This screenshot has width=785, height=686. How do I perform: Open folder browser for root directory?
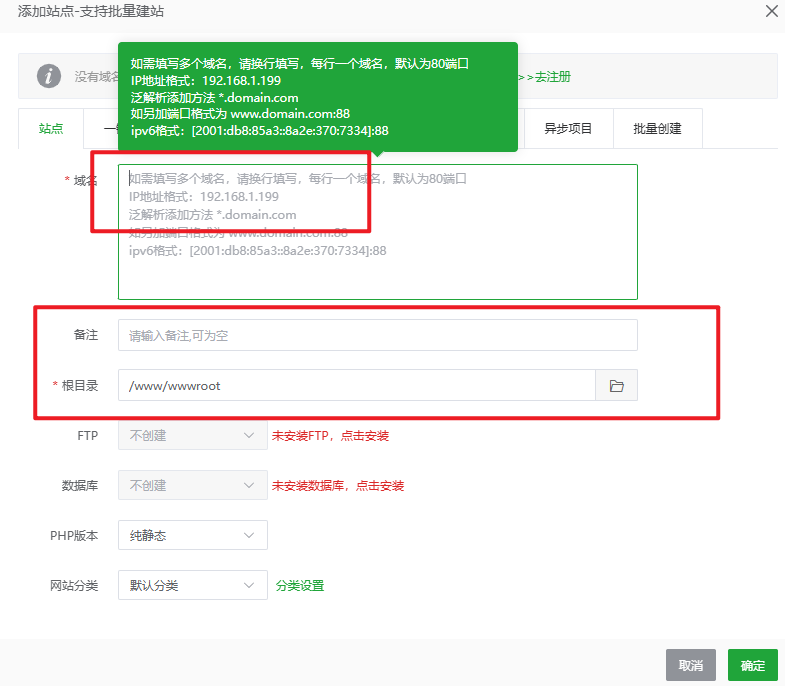(x=616, y=386)
